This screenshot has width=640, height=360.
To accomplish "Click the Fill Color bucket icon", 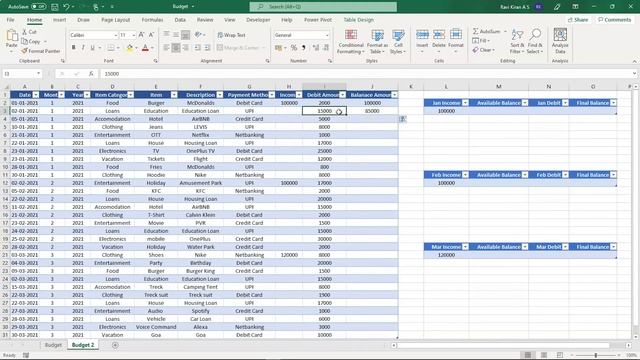I will [130, 48].
